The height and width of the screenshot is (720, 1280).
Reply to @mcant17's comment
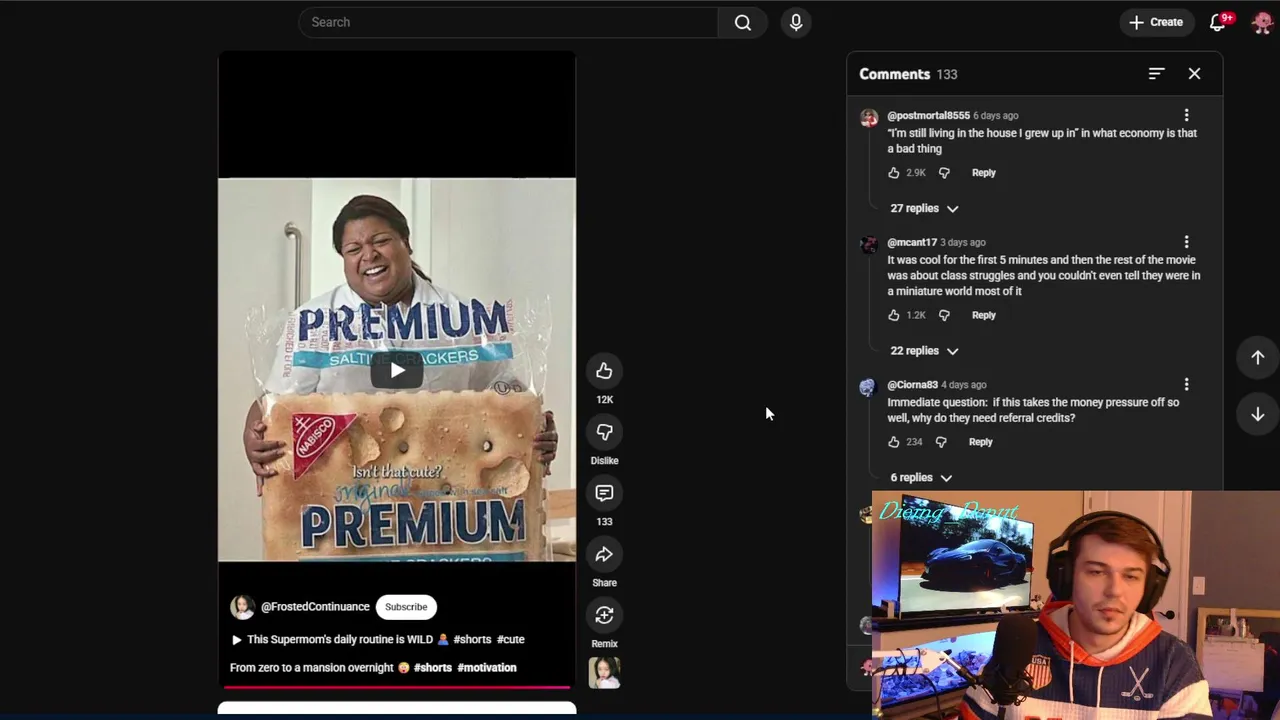(983, 315)
